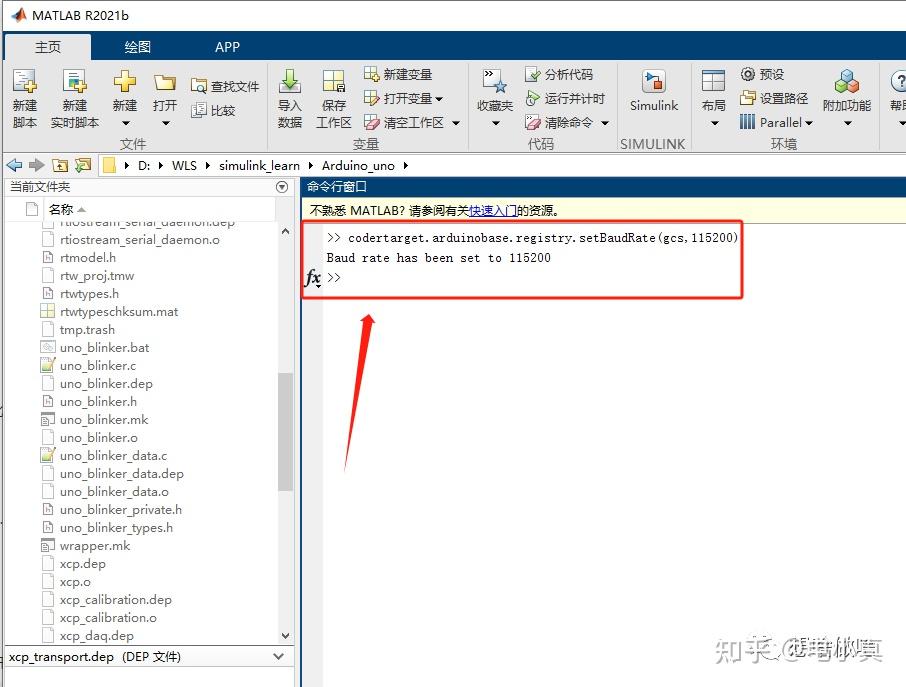Collapse the Current Folder panel

click(x=281, y=187)
